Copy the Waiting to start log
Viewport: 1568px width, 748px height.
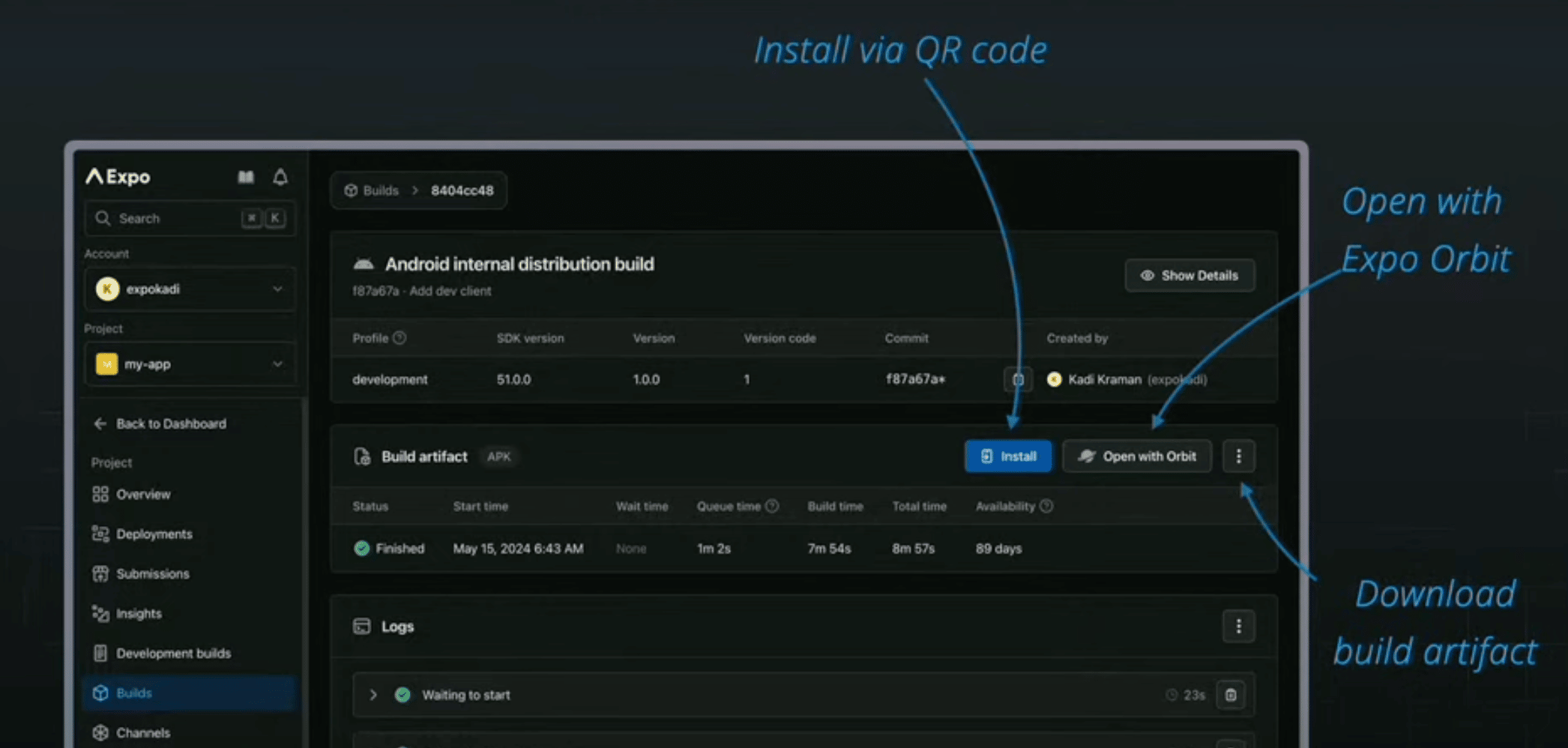[1231, 695]
